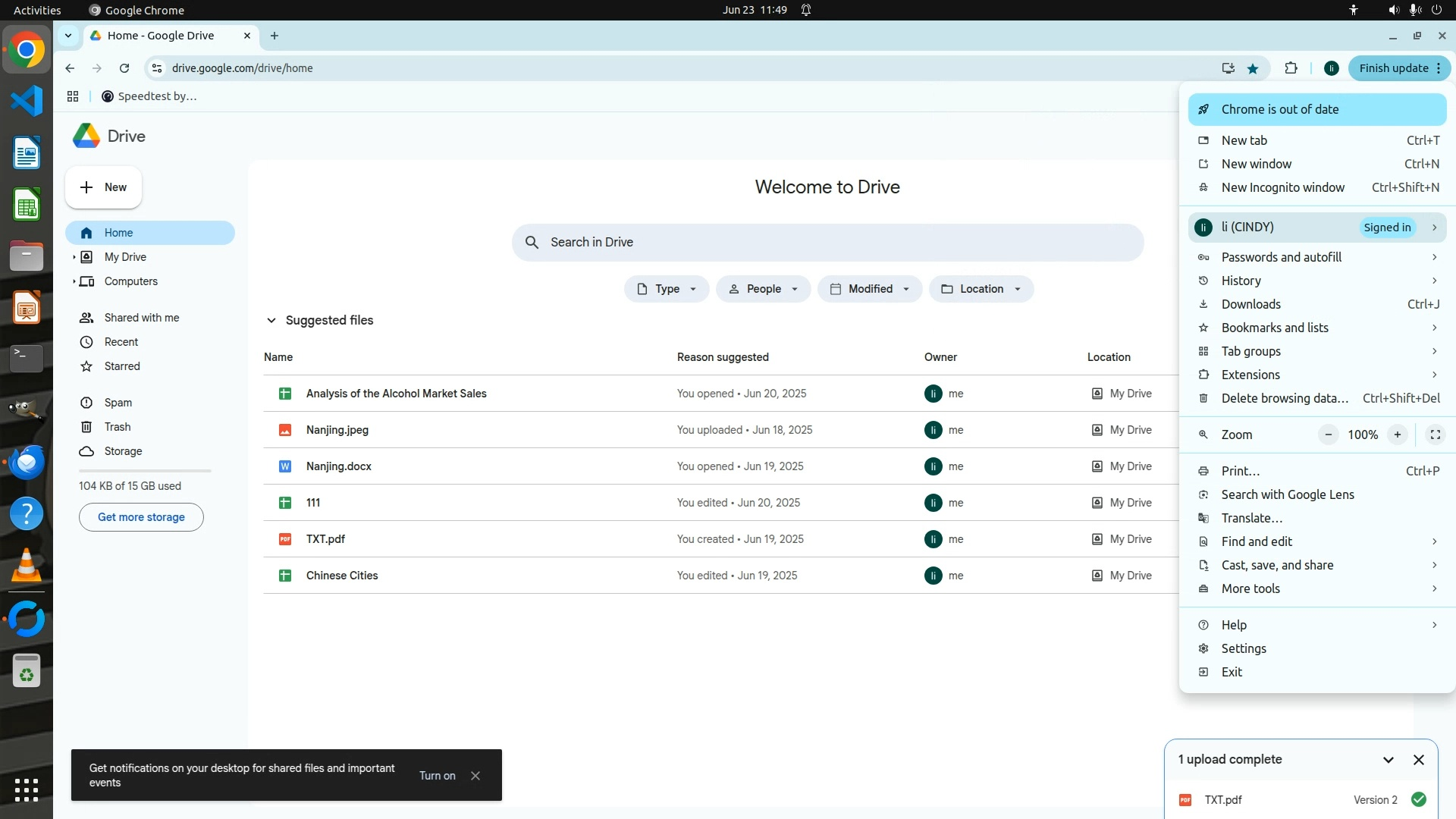
Task: Select New Incognito window menu item
Action: [1282, 187]
